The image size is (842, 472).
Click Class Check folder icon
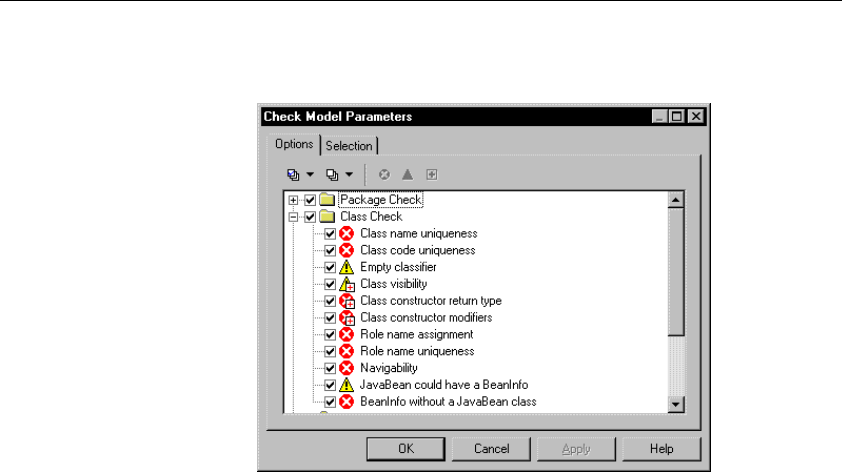tap(327, 216)
